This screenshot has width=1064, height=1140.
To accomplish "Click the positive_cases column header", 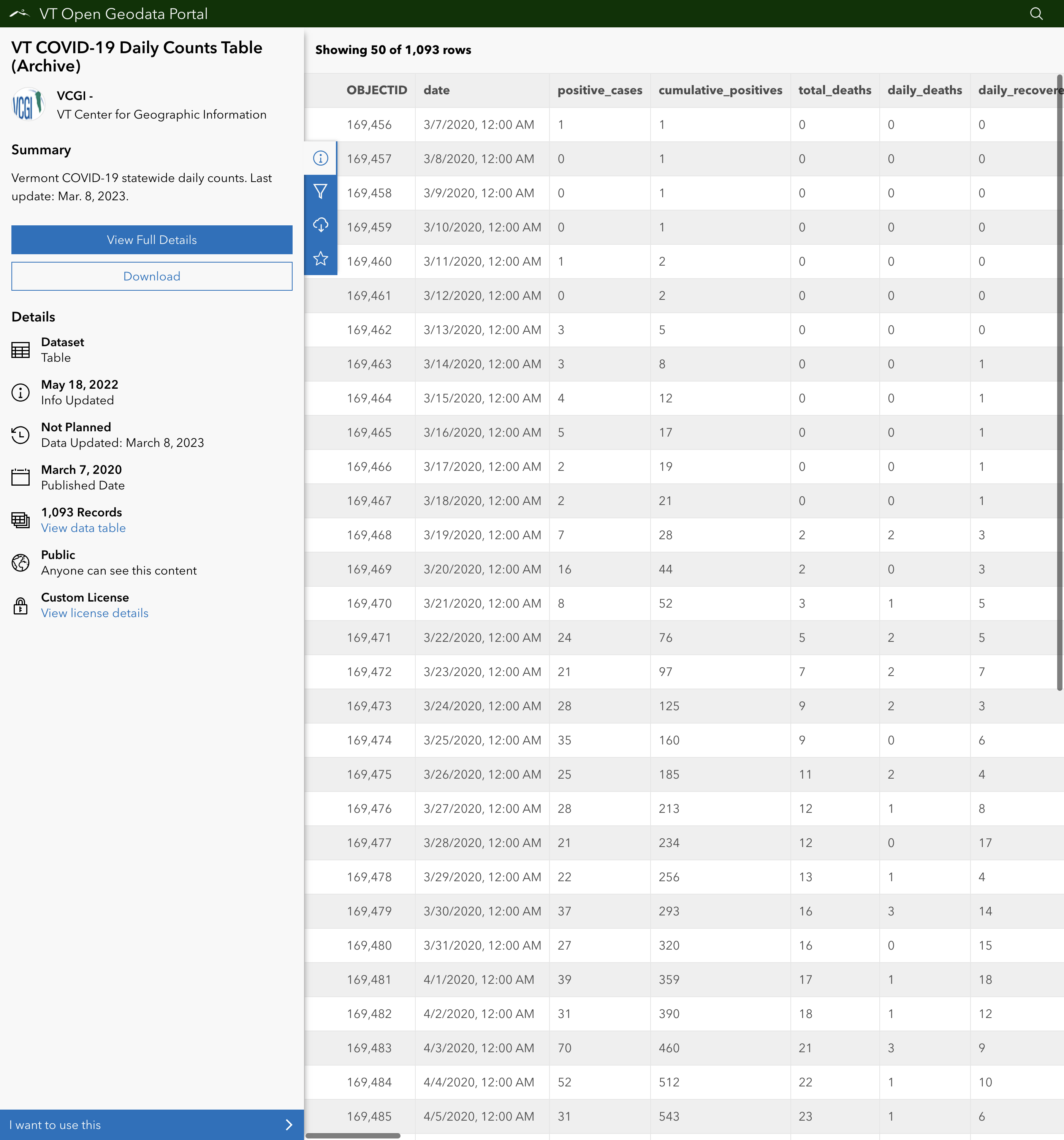I will pos(599,90).
